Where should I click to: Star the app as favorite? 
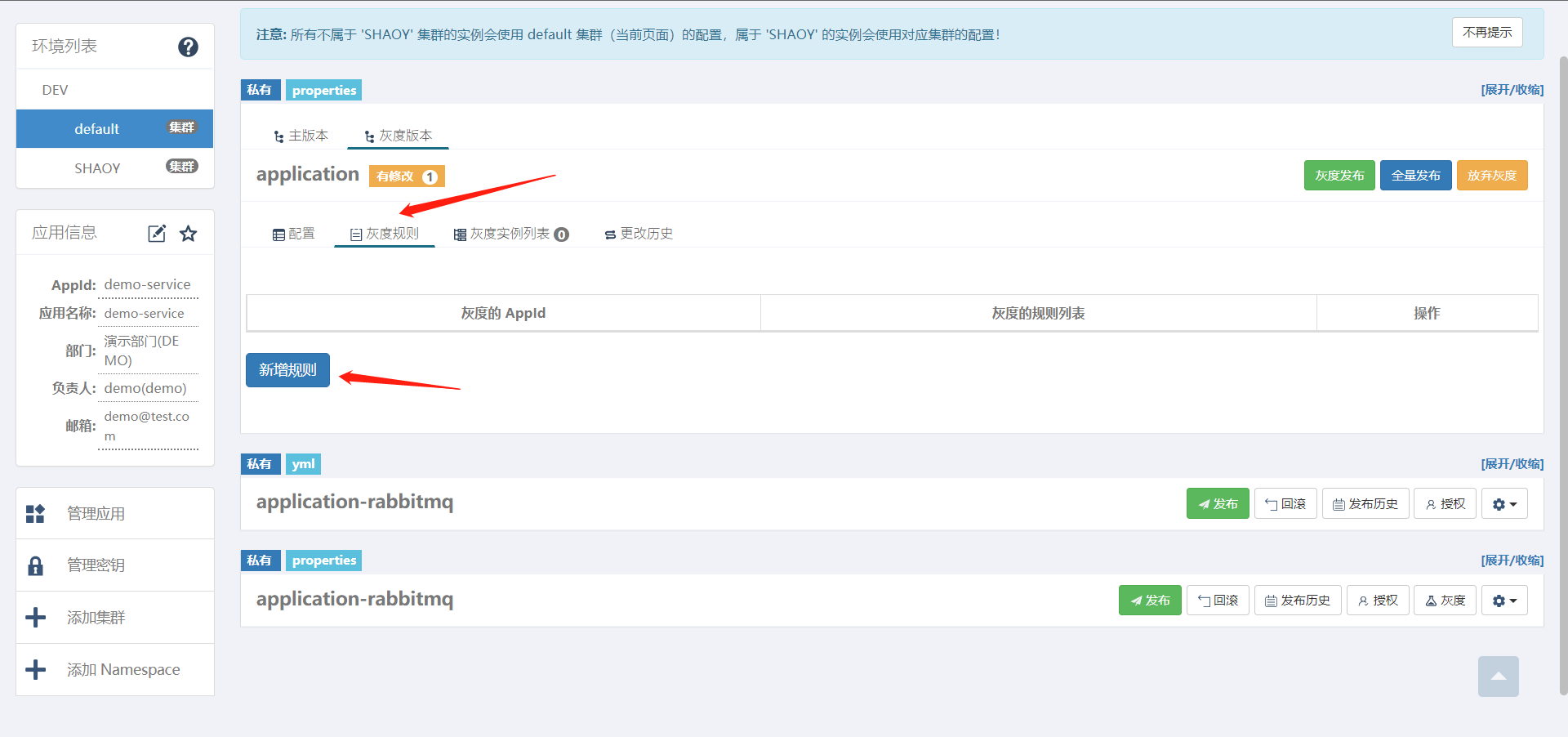click(x=189, y=234)
